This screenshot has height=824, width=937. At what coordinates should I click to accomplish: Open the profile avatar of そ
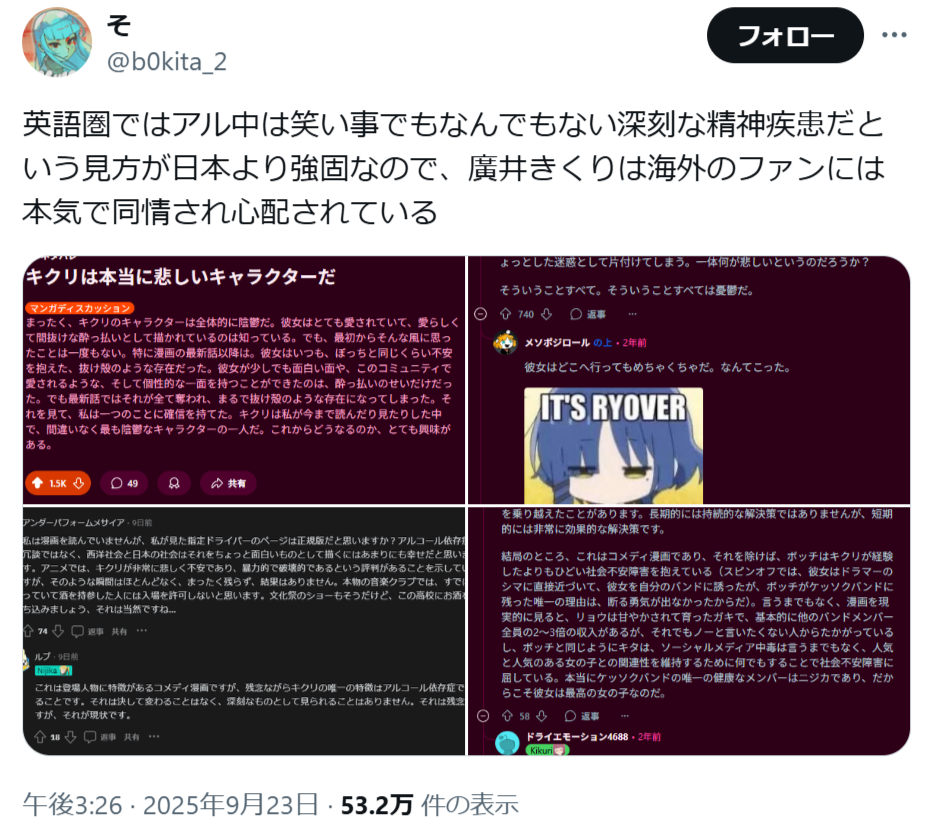57,42
